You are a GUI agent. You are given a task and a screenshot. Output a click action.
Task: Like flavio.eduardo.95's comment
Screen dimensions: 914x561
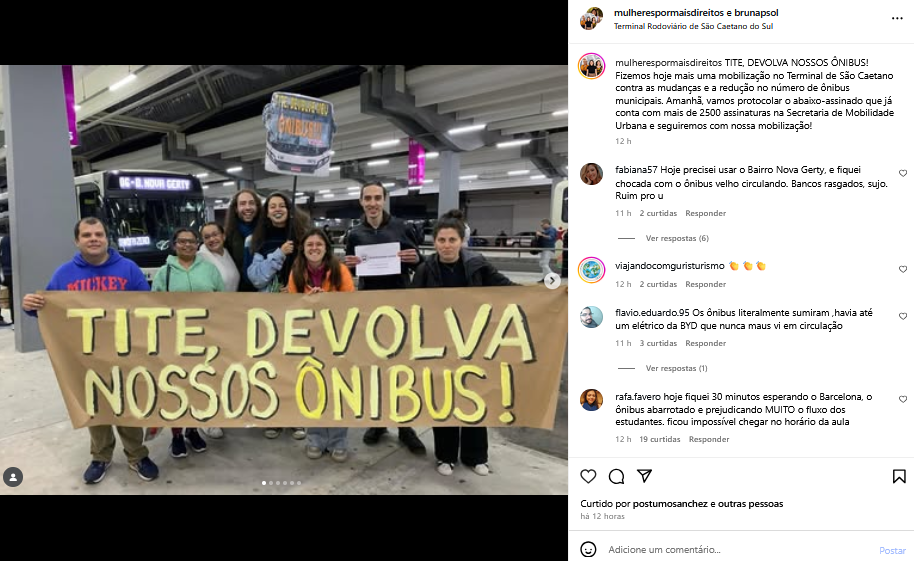click(902, 316)
